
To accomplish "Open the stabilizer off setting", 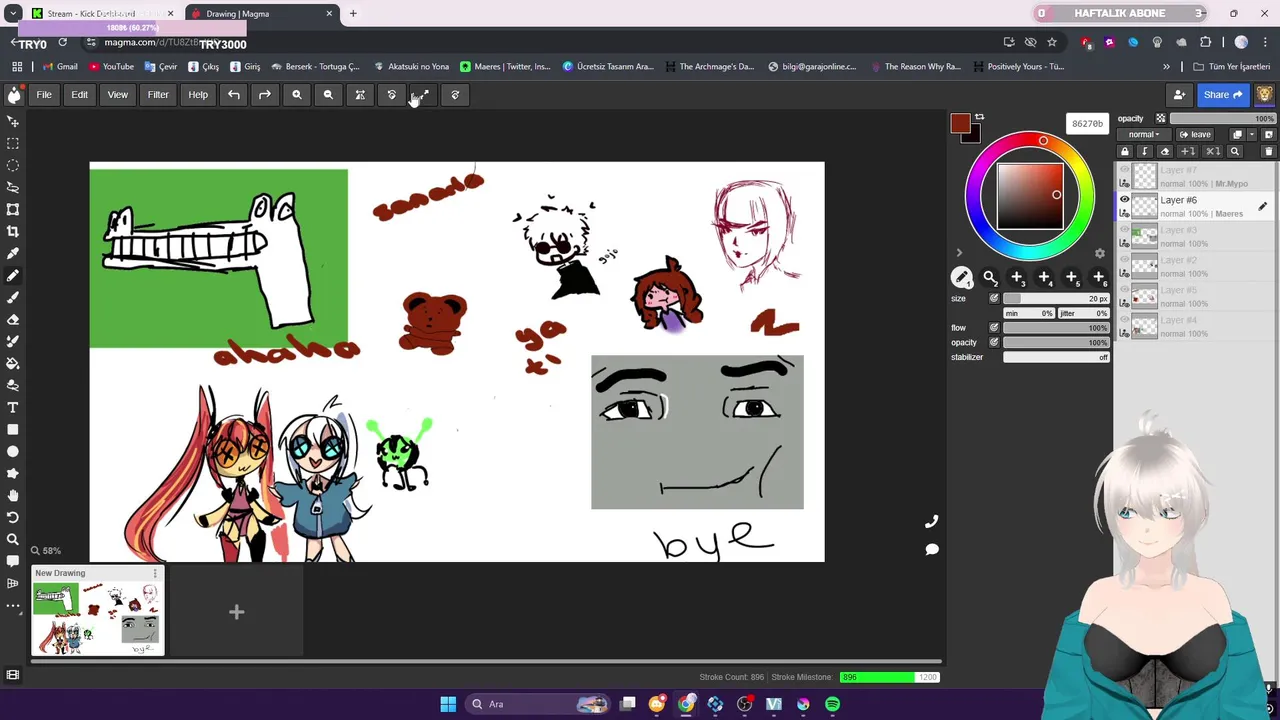I will 1056,357.
